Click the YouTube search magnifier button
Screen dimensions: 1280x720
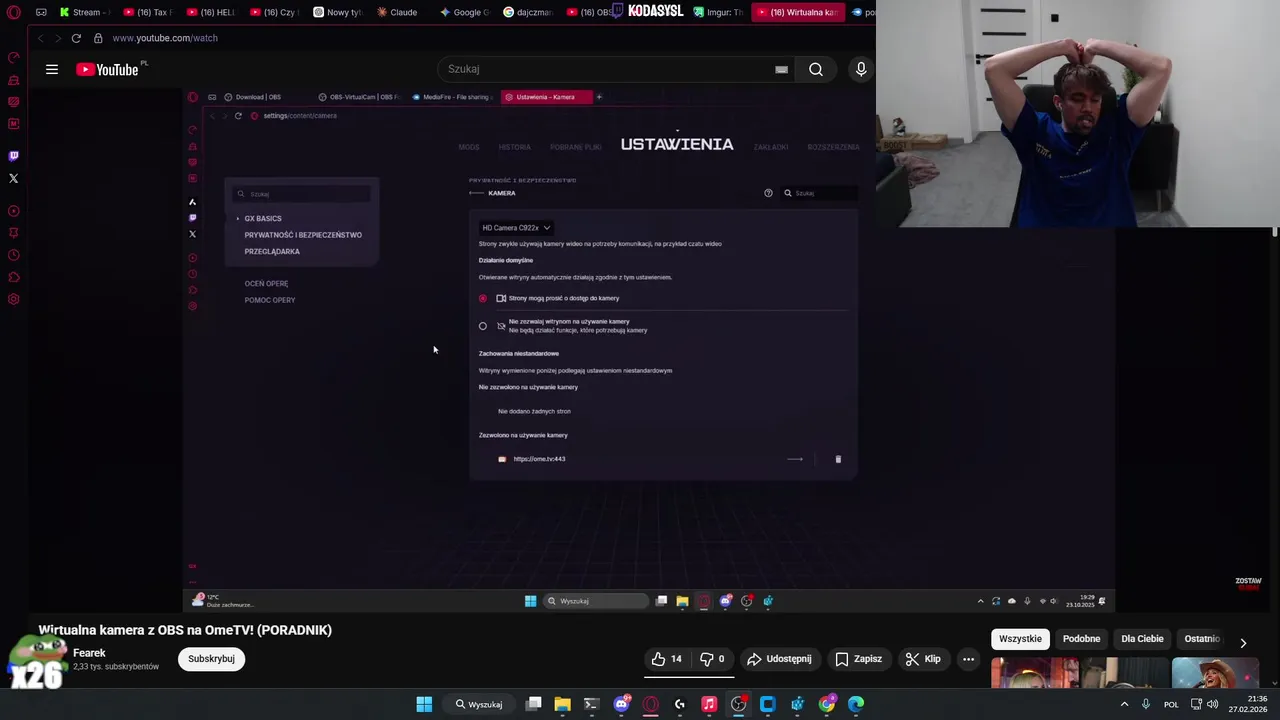(x=816, y=69)
